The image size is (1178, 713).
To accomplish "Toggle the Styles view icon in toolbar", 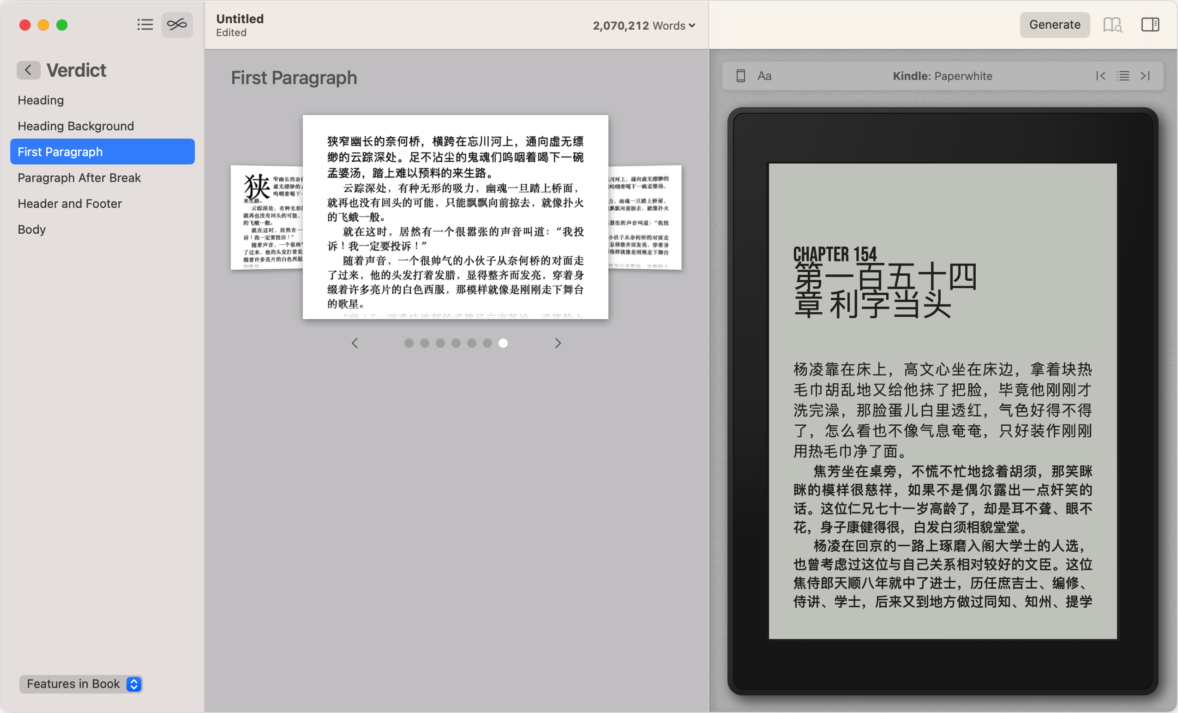I will point(177,25).
